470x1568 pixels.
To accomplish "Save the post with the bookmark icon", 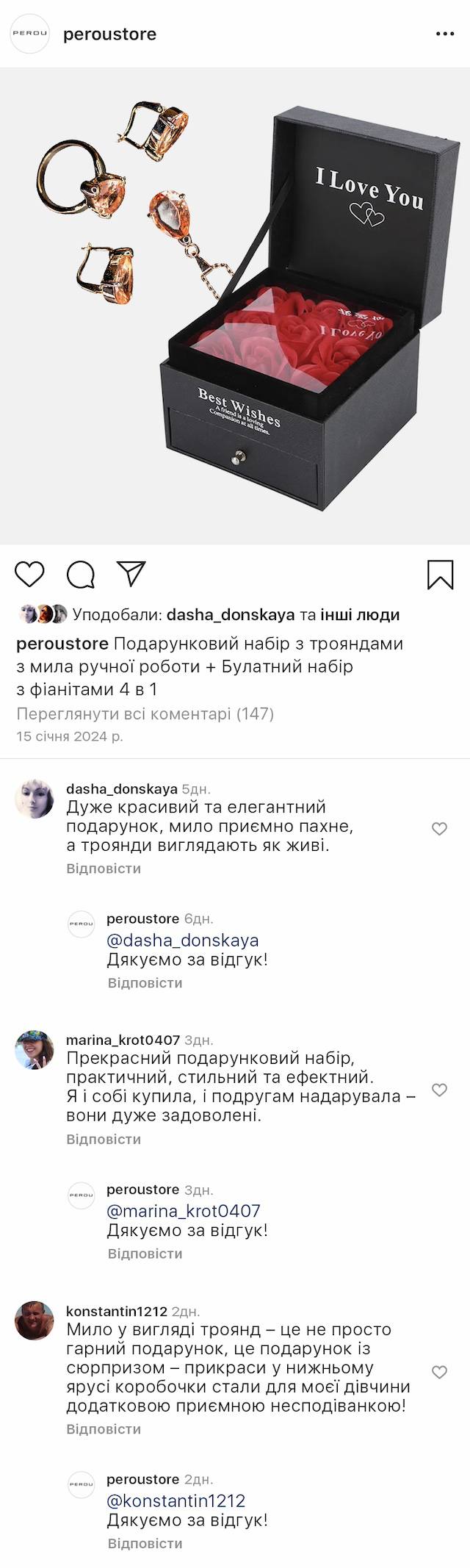I will [x=441, y=575].
